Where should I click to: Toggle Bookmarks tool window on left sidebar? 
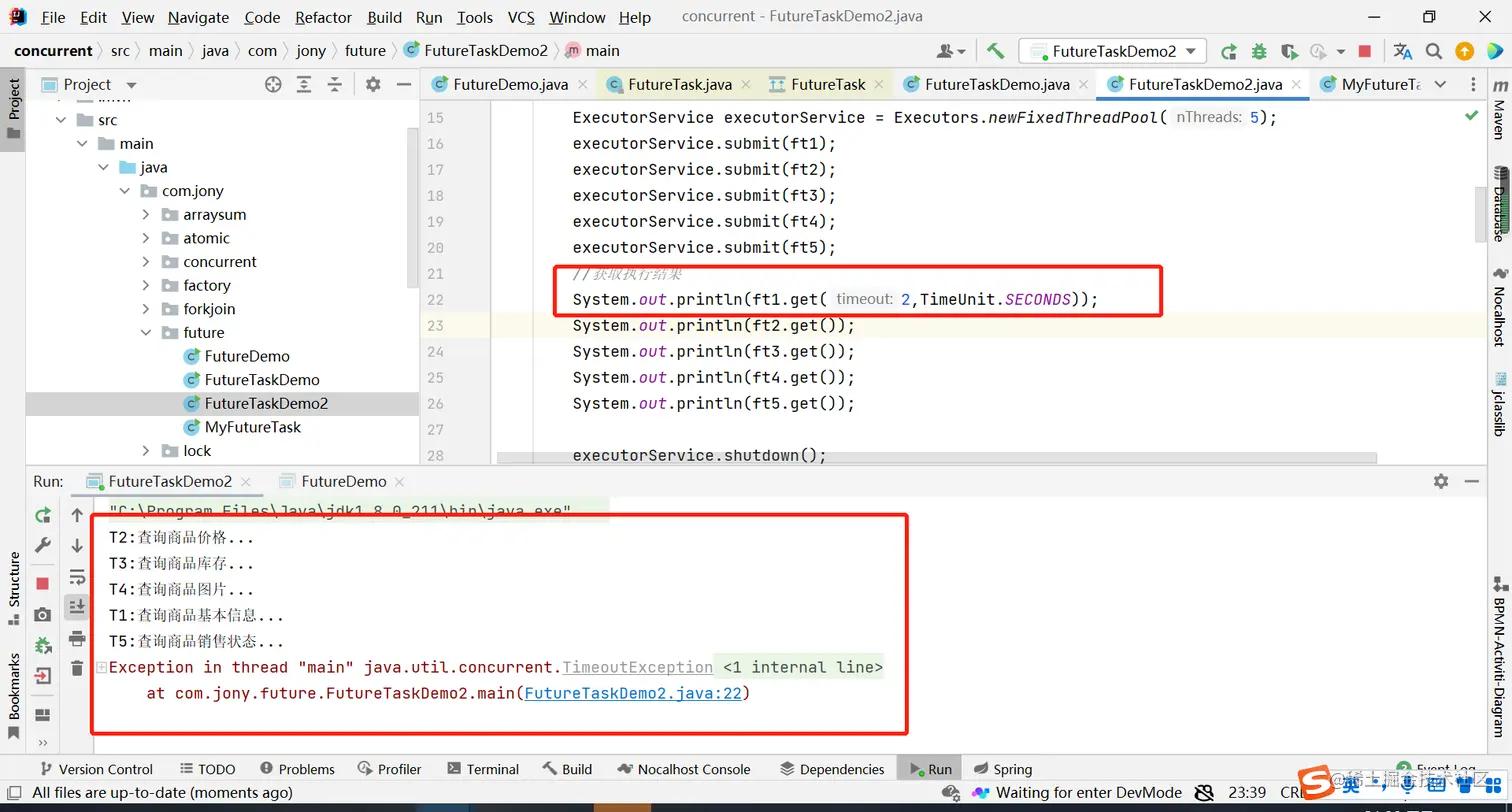pyautogui.click(x=13, y=697)
